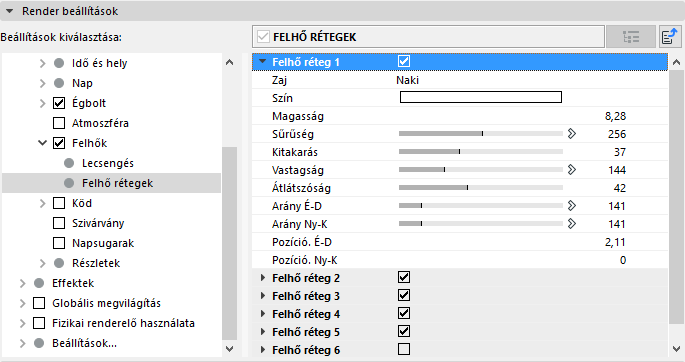
Task: Expand the Globális megvilágítás tree node
Action: click(22, 303)
